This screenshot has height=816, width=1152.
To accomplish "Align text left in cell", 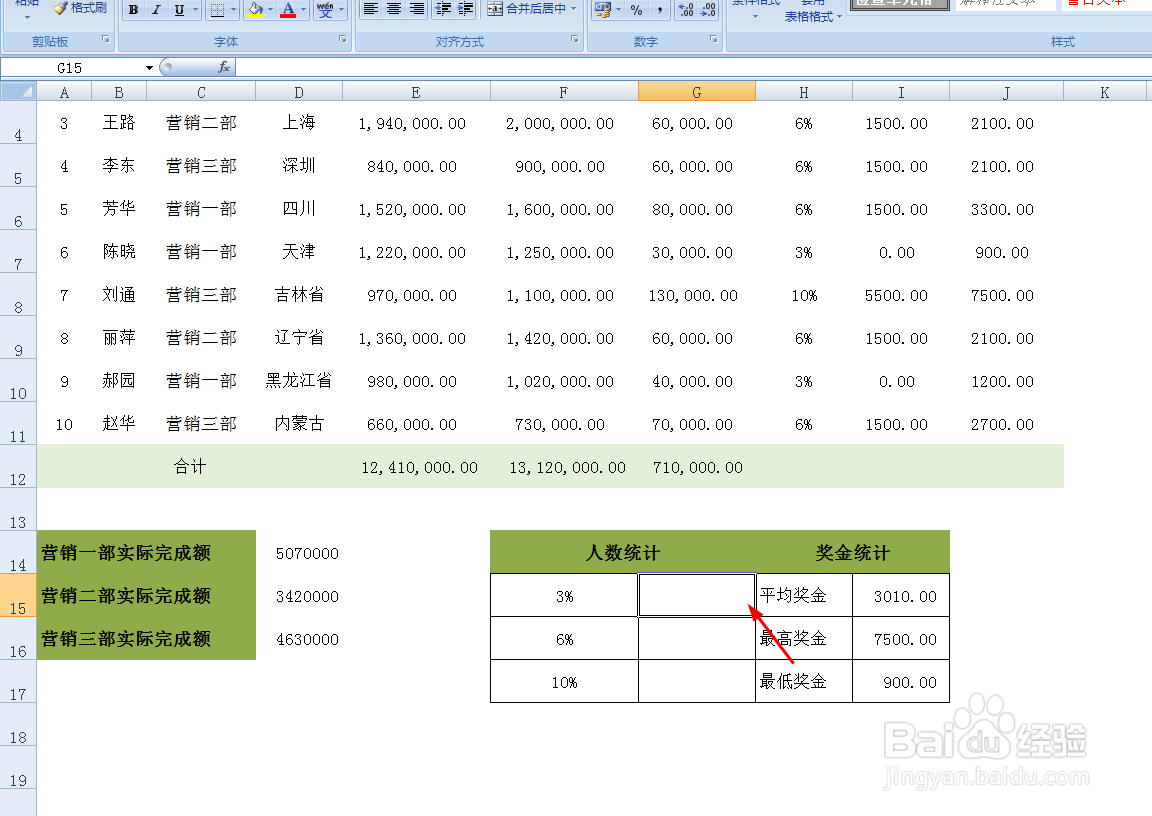I will 371,9.
